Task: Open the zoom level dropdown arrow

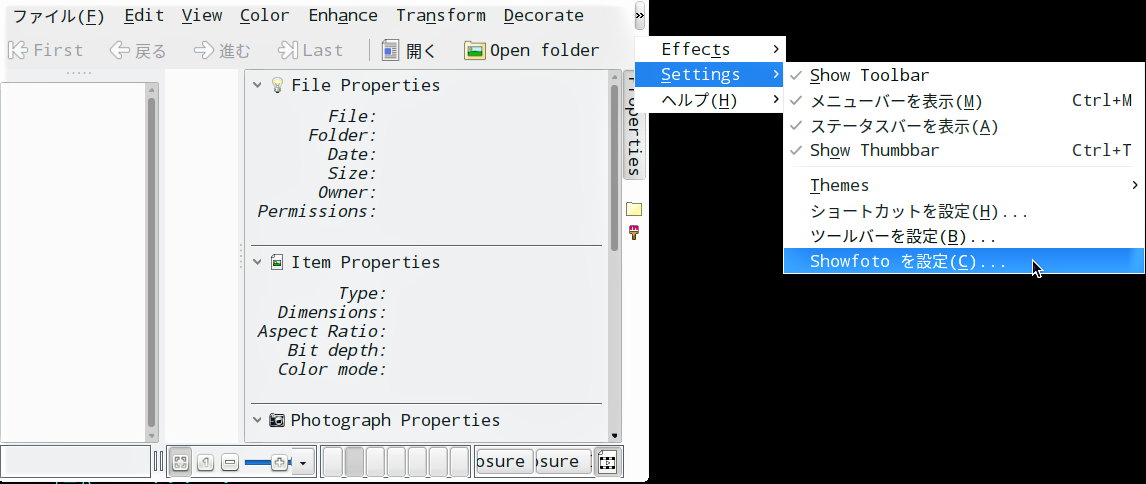Action: pyautogui.click(x=303, y=462)
